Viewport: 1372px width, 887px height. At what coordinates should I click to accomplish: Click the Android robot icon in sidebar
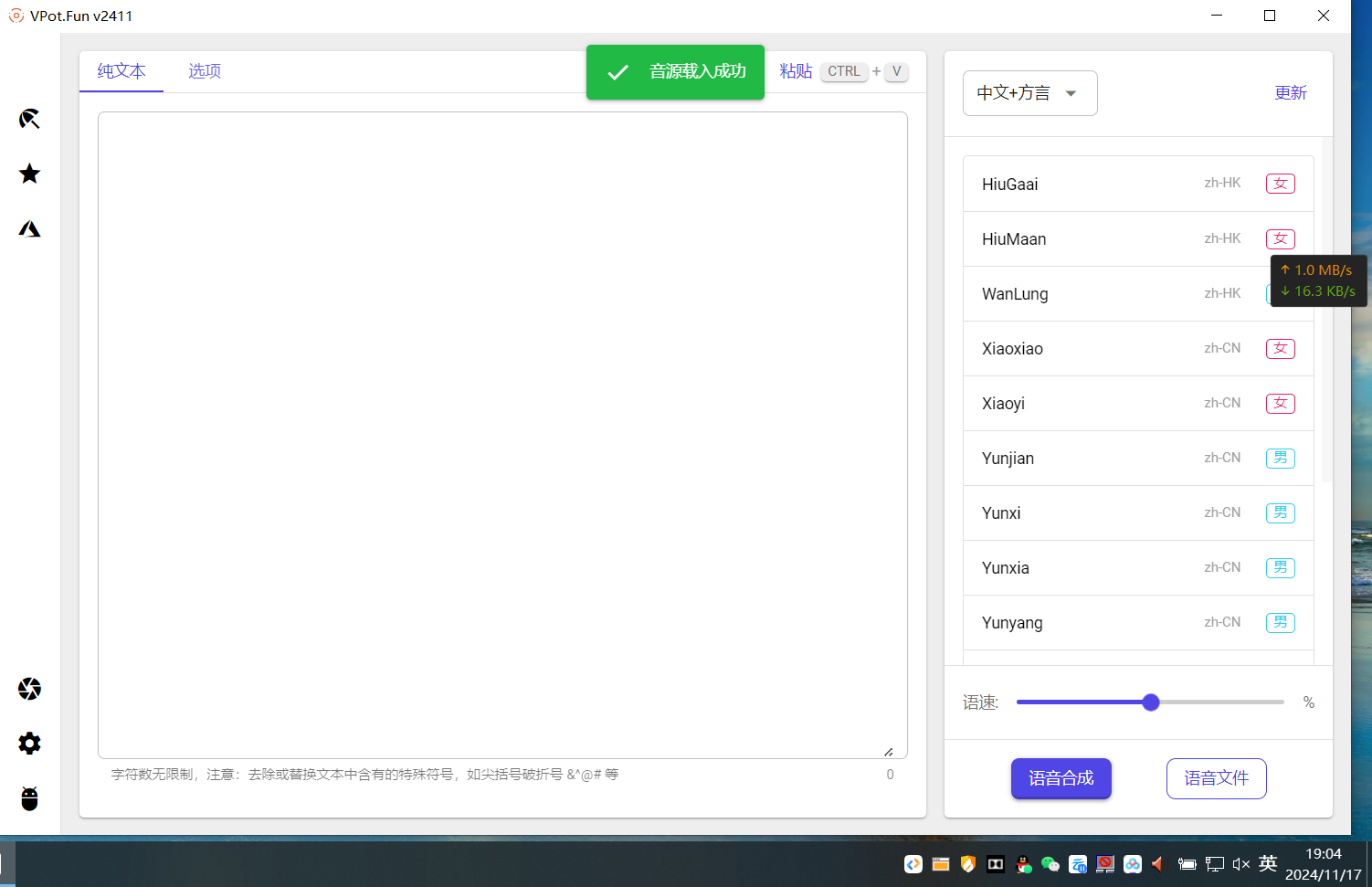coord(29,798)
